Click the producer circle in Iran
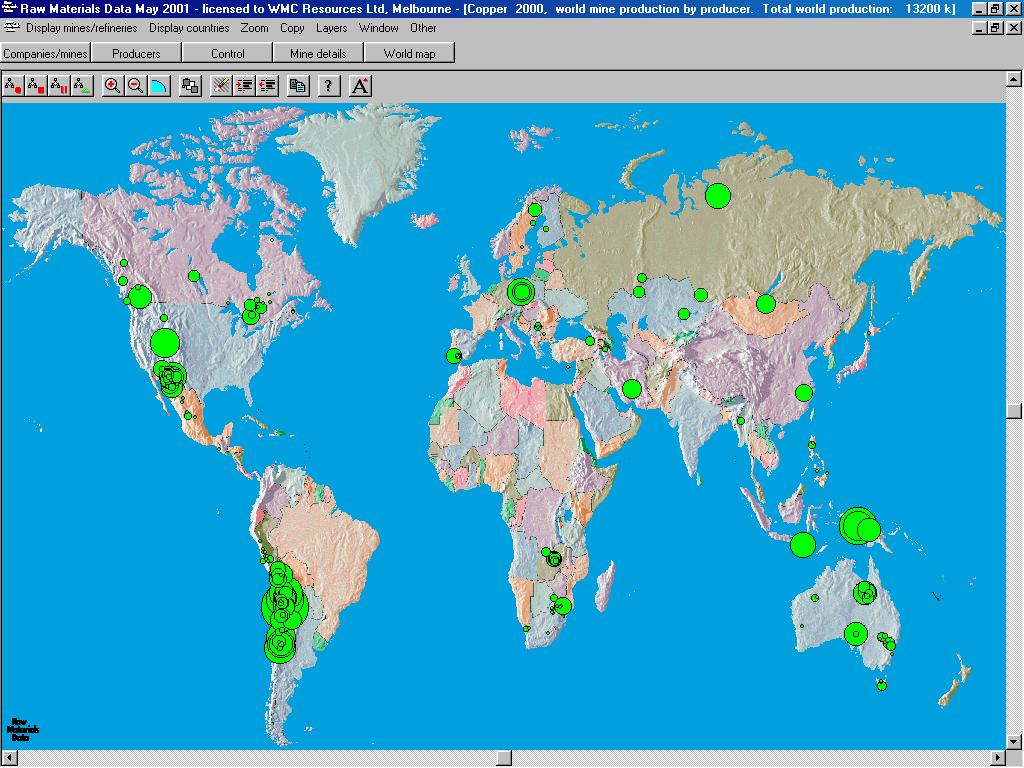Image resolution: width=1024 pixels, height=768 pixels. tap(632, 389)
